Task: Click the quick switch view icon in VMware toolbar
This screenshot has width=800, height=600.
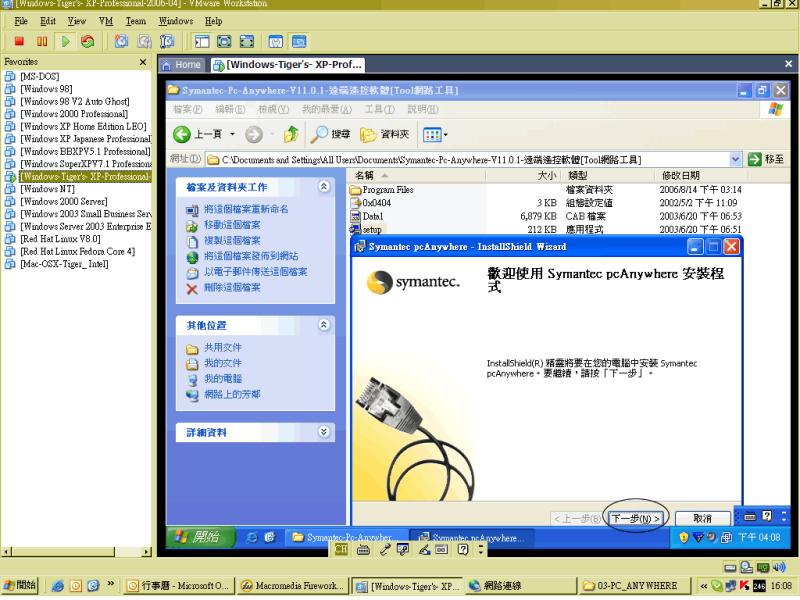Action: (247, 41)
